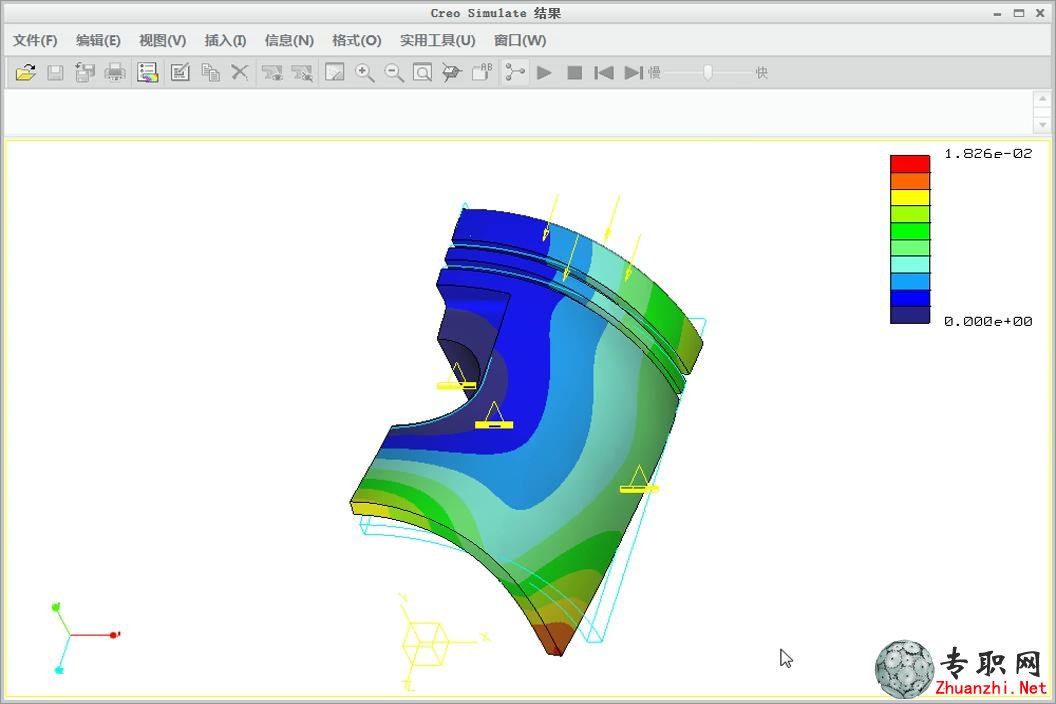Minimize the Creo Simulate results window
Image resolution: width=1056 pixels, height=704 pixels.
click(x=997, y=13)
